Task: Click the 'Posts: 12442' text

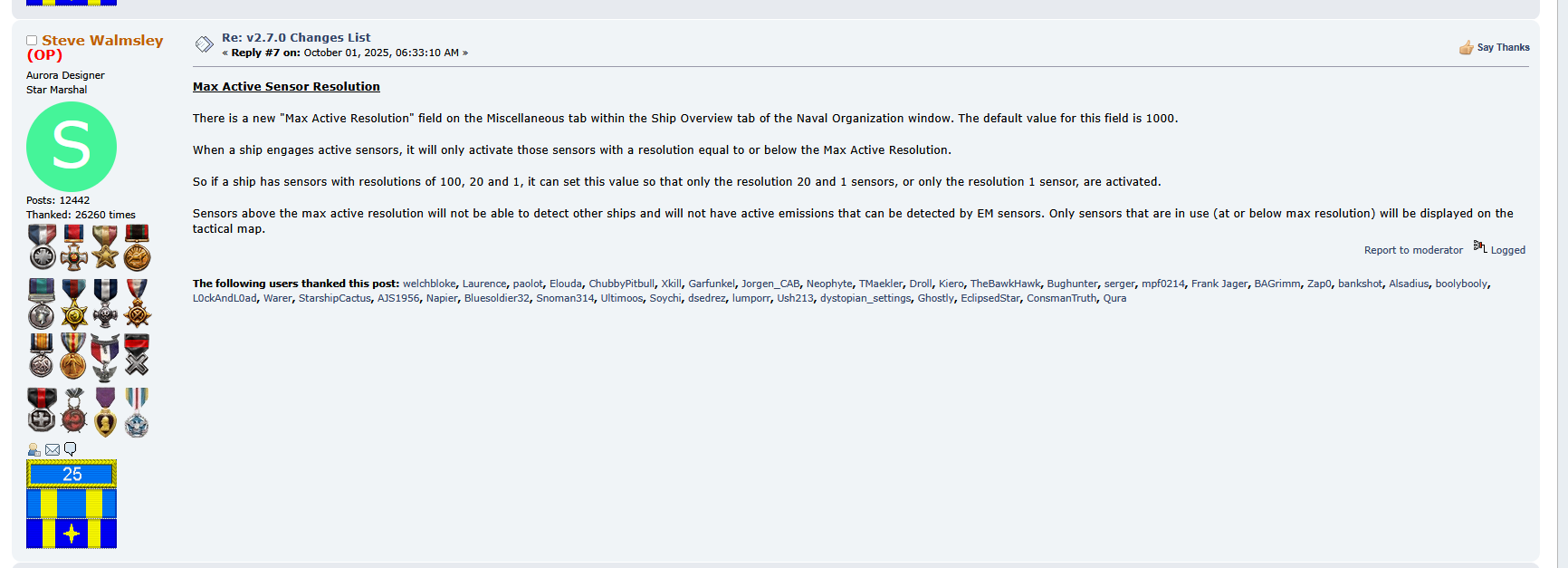Action: point(58,200)
